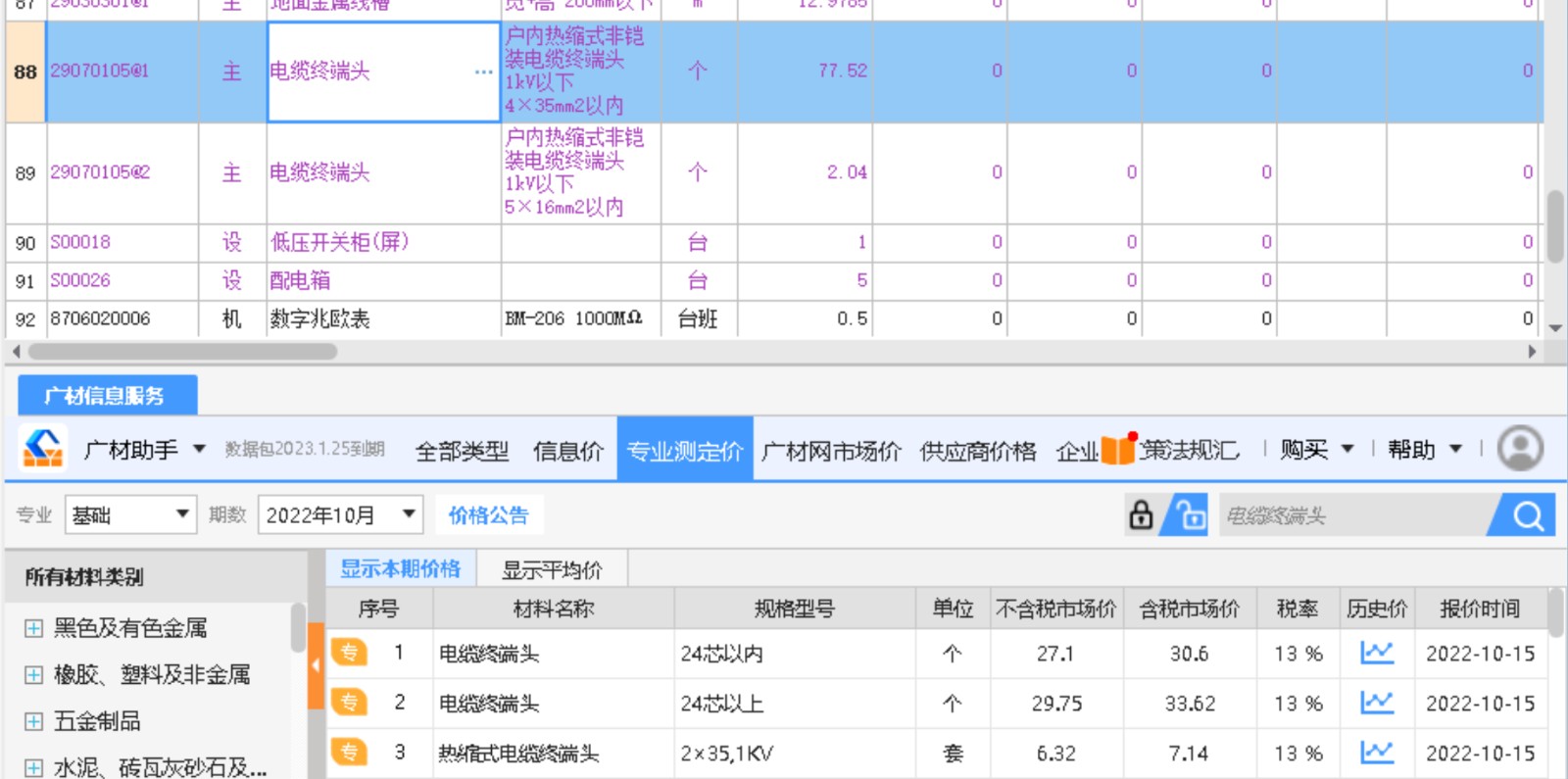Viewport: 1568px width, 779px height.
Task: Click the 价格公告 button
Action: [488, 515]
